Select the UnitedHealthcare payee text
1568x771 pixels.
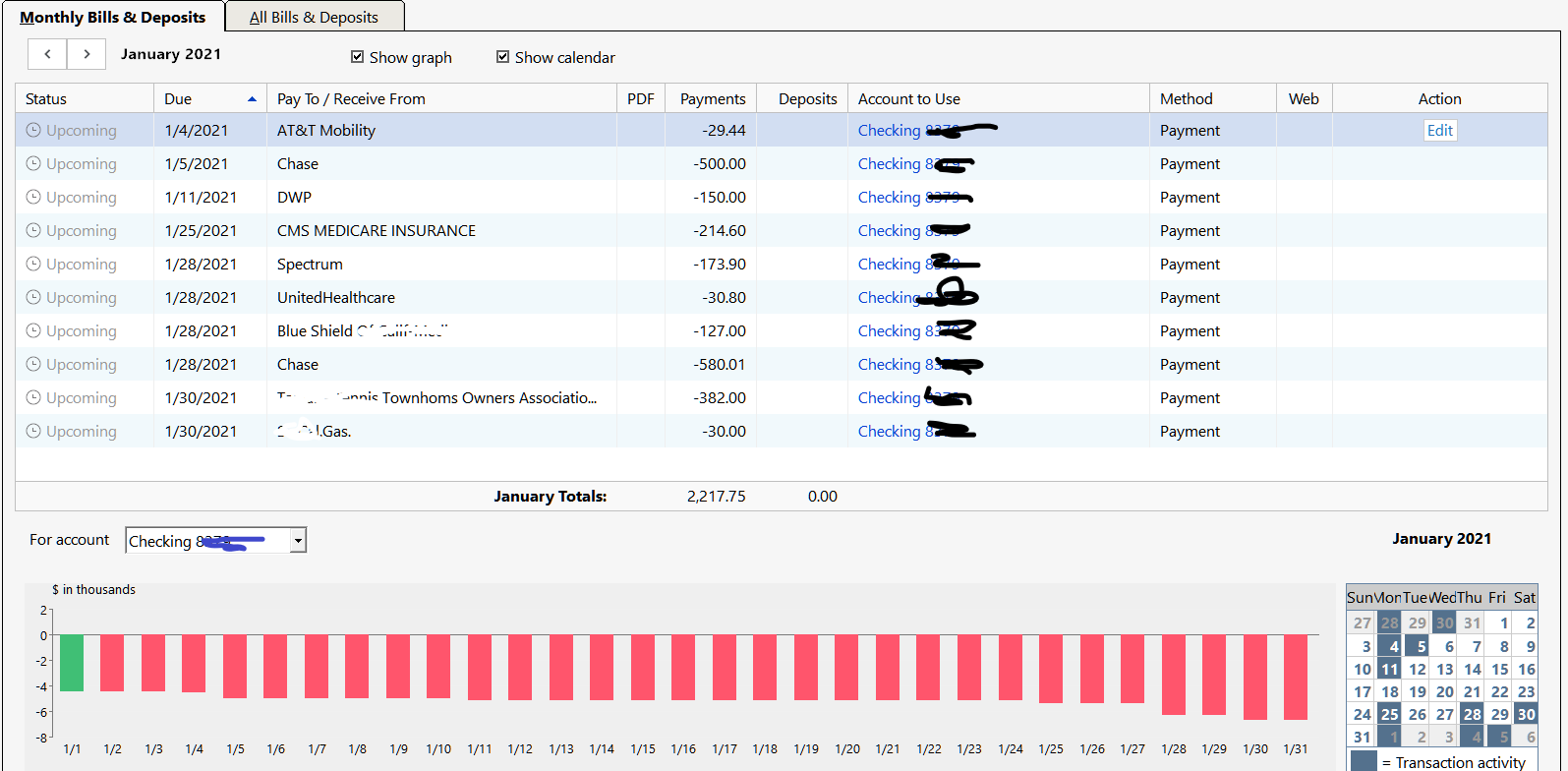tap(336, 297)
